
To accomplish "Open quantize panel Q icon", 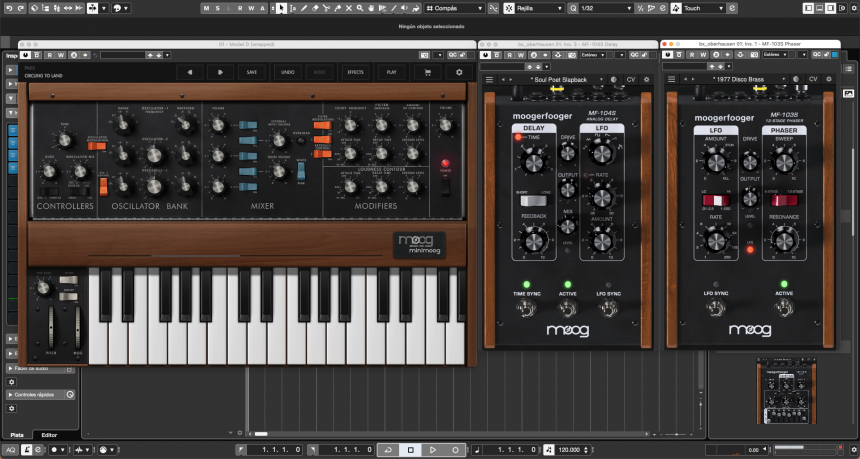I will click(x=573, y=8).
